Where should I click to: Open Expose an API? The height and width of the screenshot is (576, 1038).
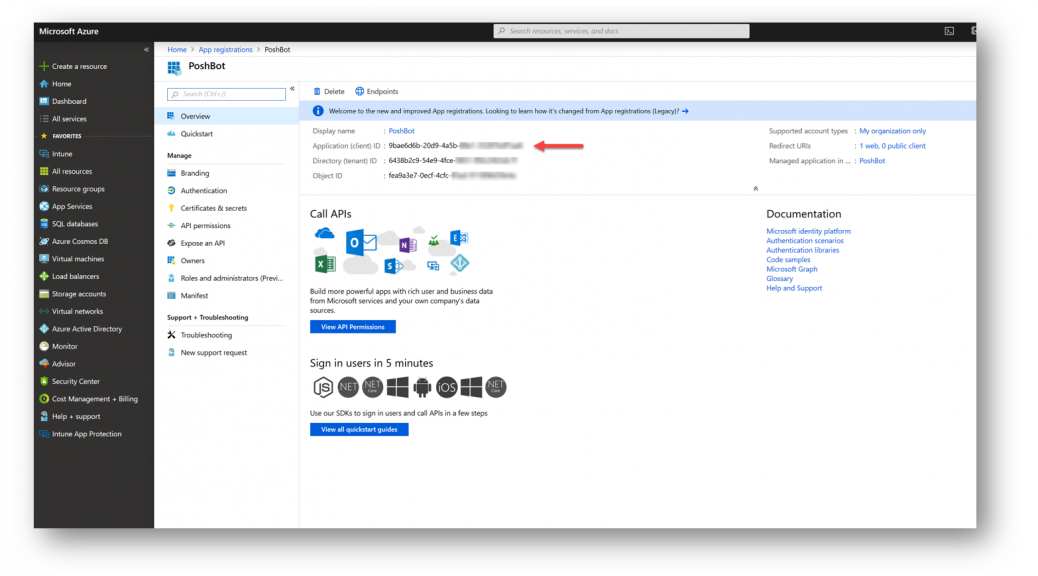point(203,244)
